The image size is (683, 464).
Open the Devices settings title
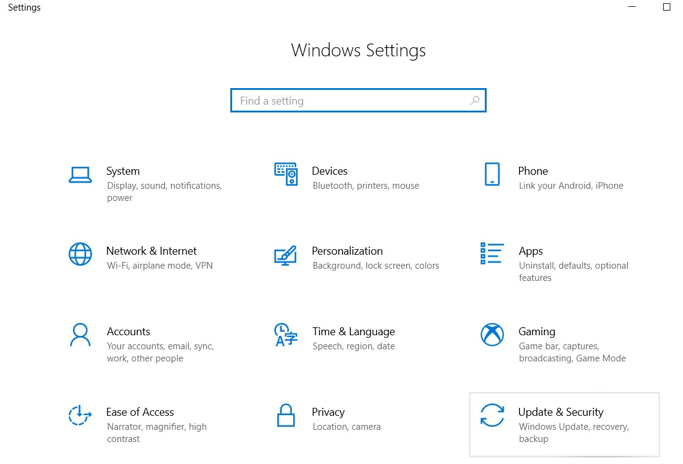330,171
